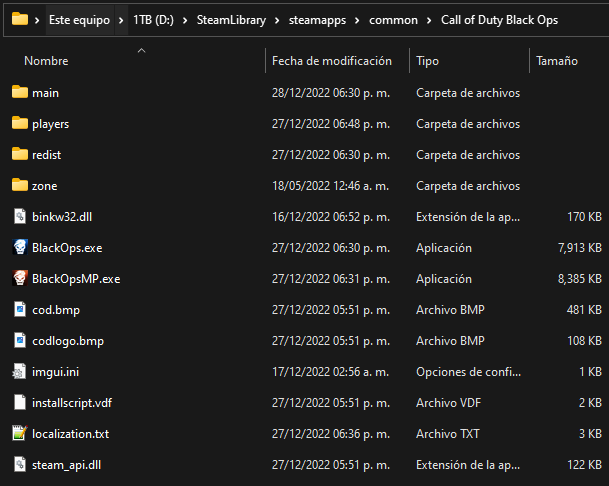The width and height of the screenshot is (609, 486).
Task: Select the cod.bmp file name
Action: (56, 310)
